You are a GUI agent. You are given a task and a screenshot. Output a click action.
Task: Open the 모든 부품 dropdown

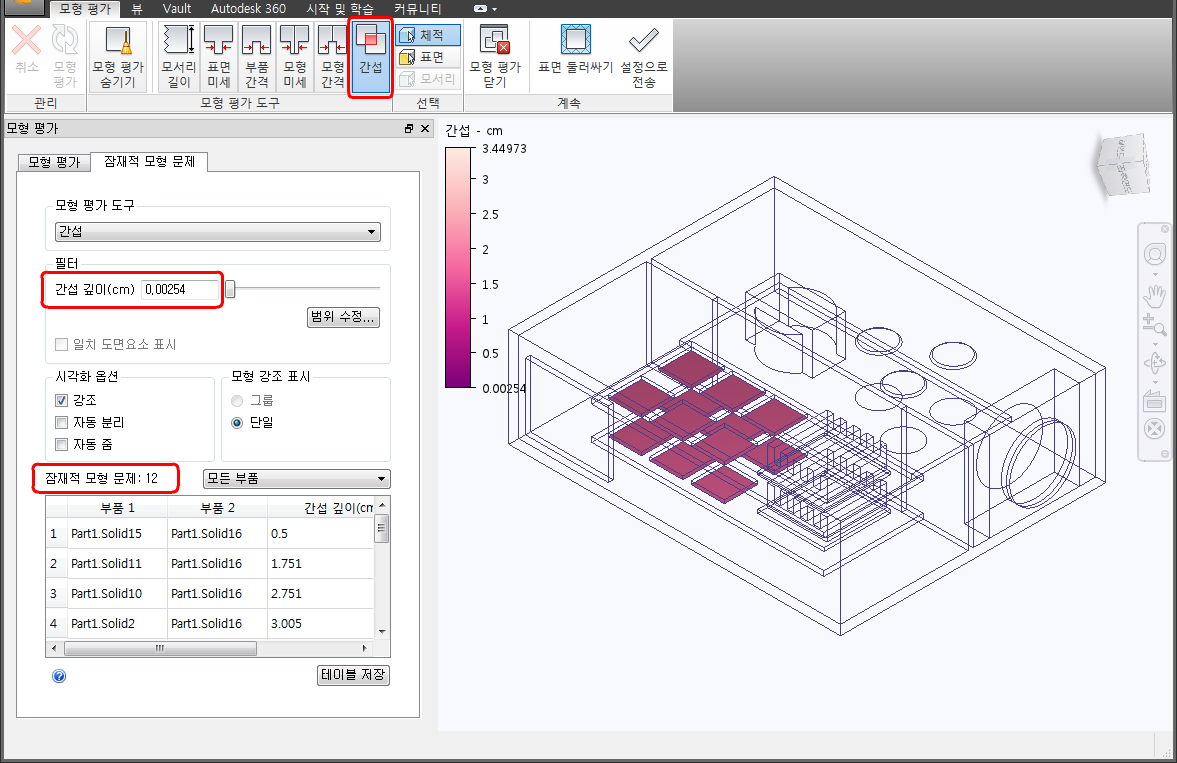click(x=297, y=478)
